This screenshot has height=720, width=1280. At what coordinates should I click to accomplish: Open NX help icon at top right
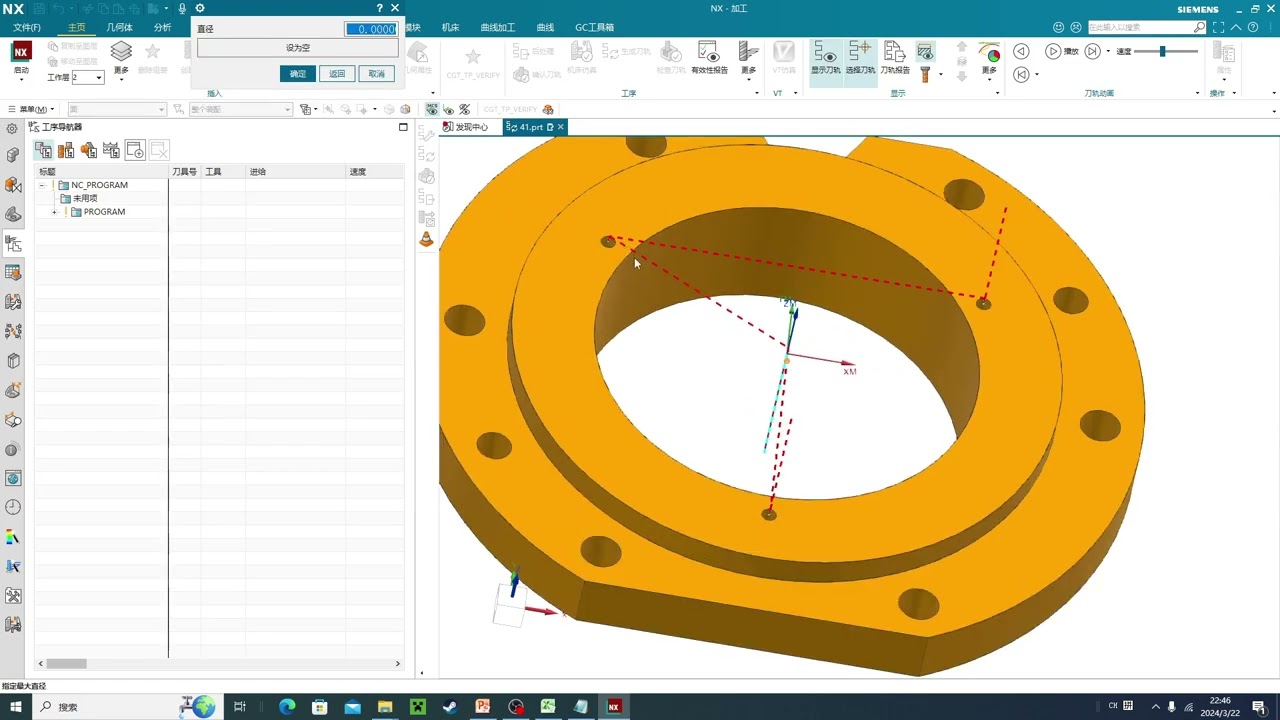tap(1253, 27)
